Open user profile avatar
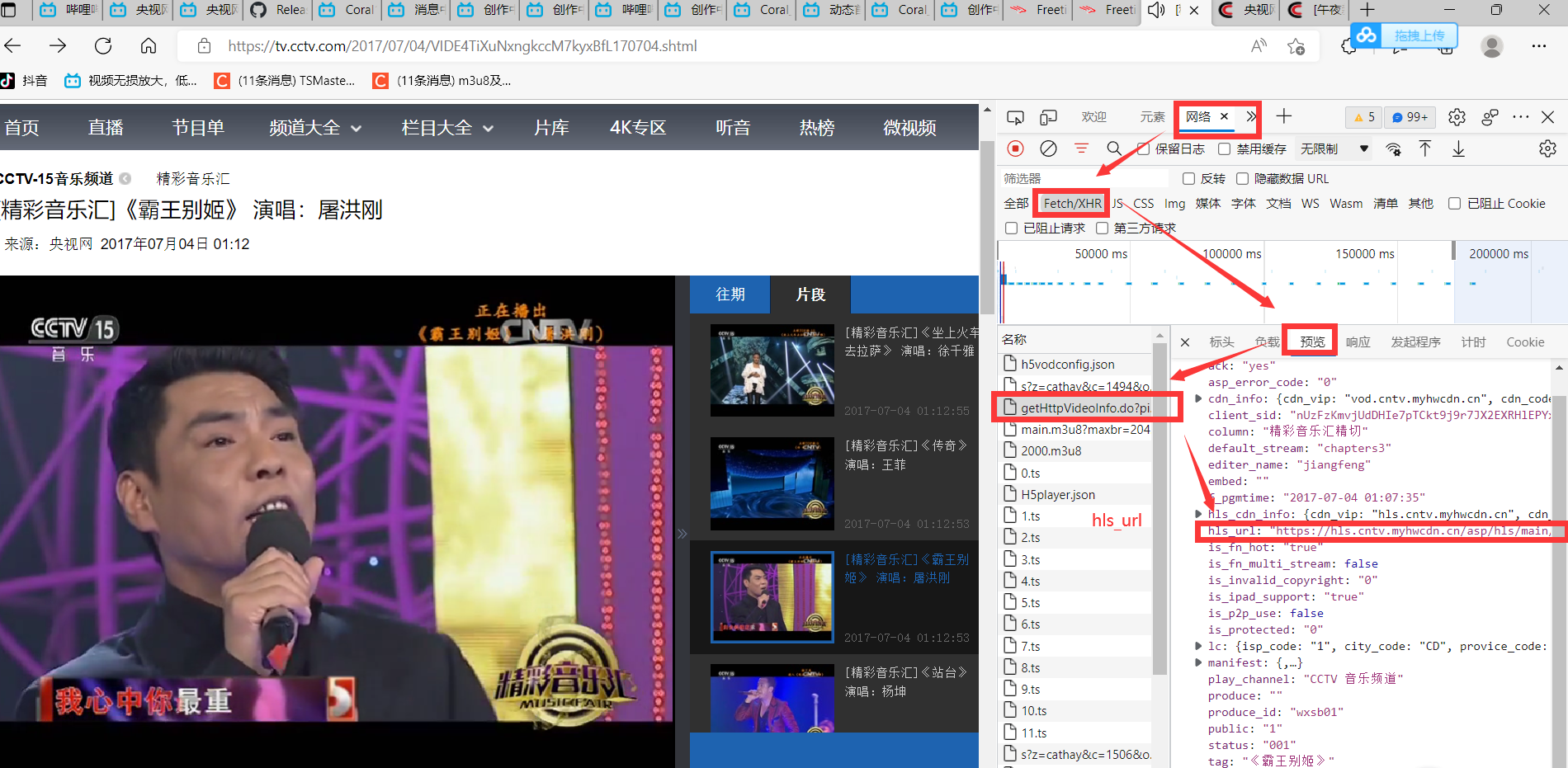Viewport: 1568px width, 768px height. (x=1492, y=46)
